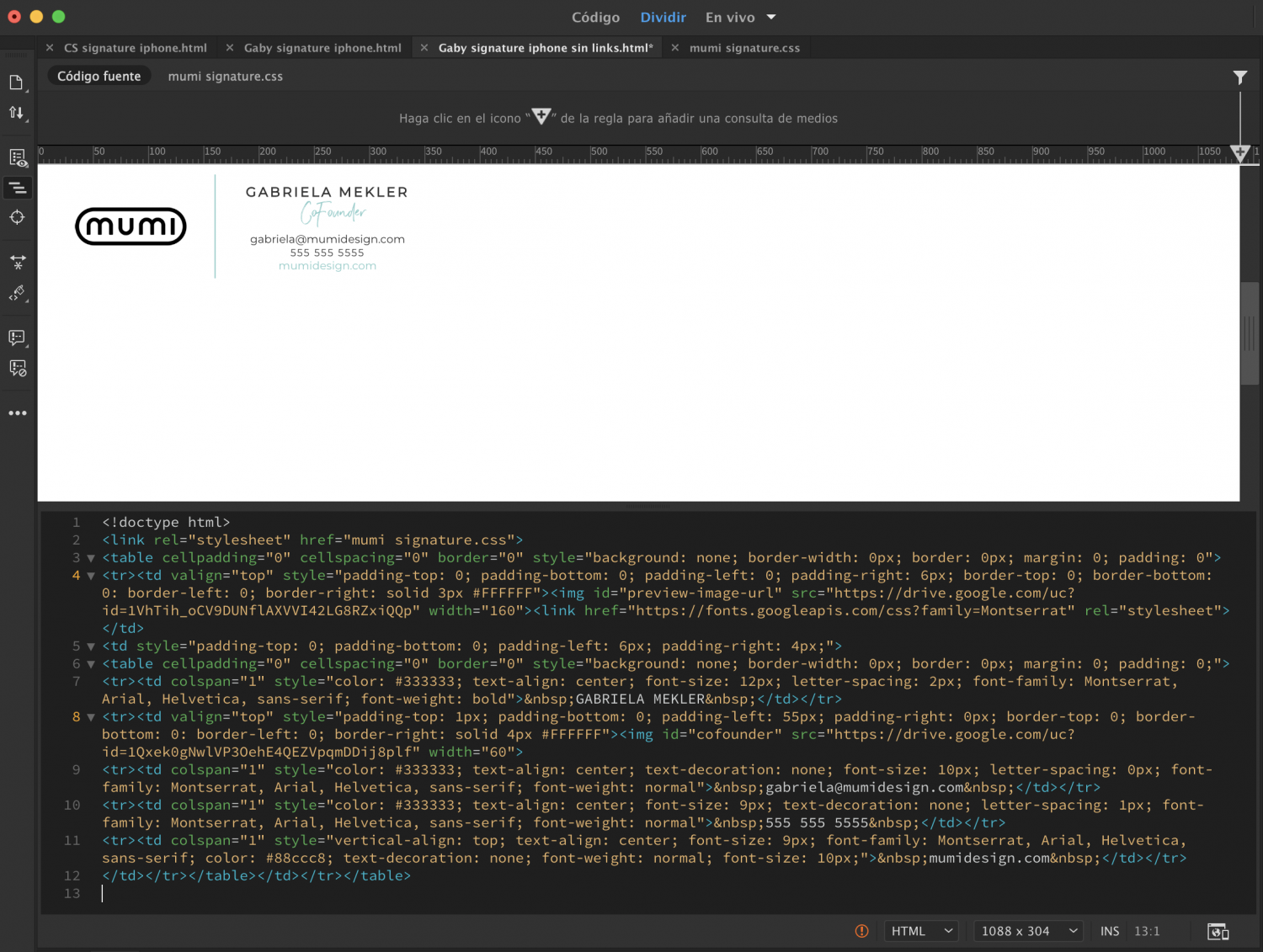Close the Gaby signature iphone.html tab
The image size is (1263, 952).
pyautogui.click(x=230, y=48)
